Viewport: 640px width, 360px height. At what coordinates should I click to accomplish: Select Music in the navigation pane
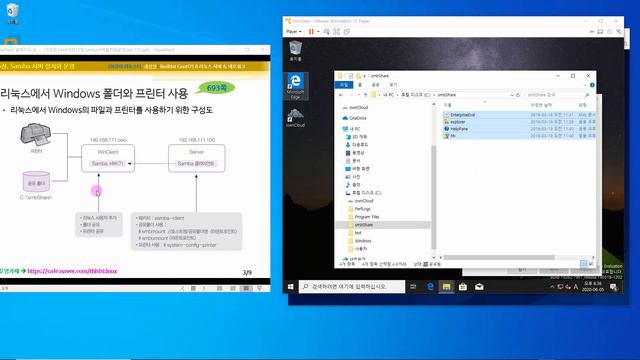pyautogui.click(x=353, y=184)
